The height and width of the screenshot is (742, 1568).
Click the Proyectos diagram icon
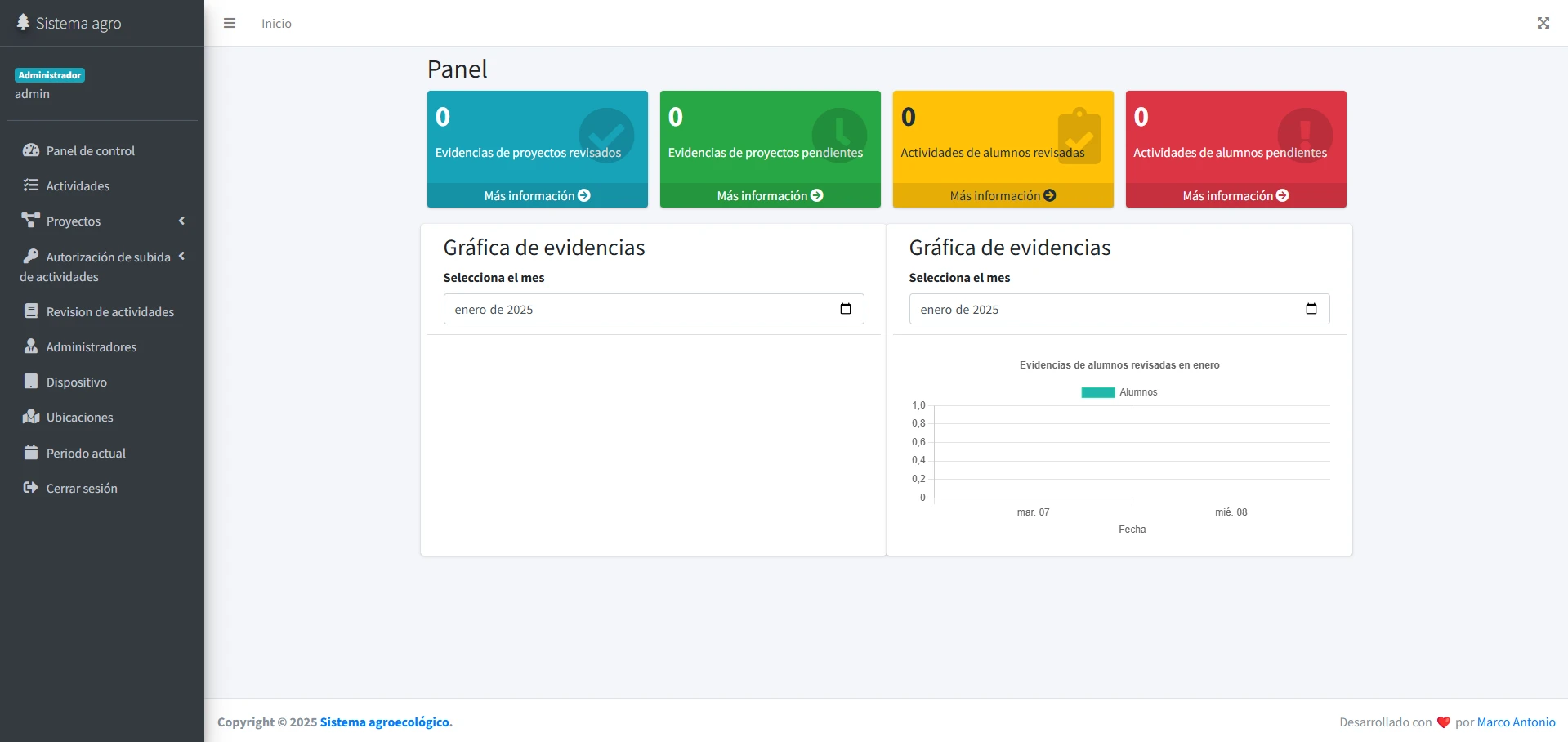[x=31, y=221]
